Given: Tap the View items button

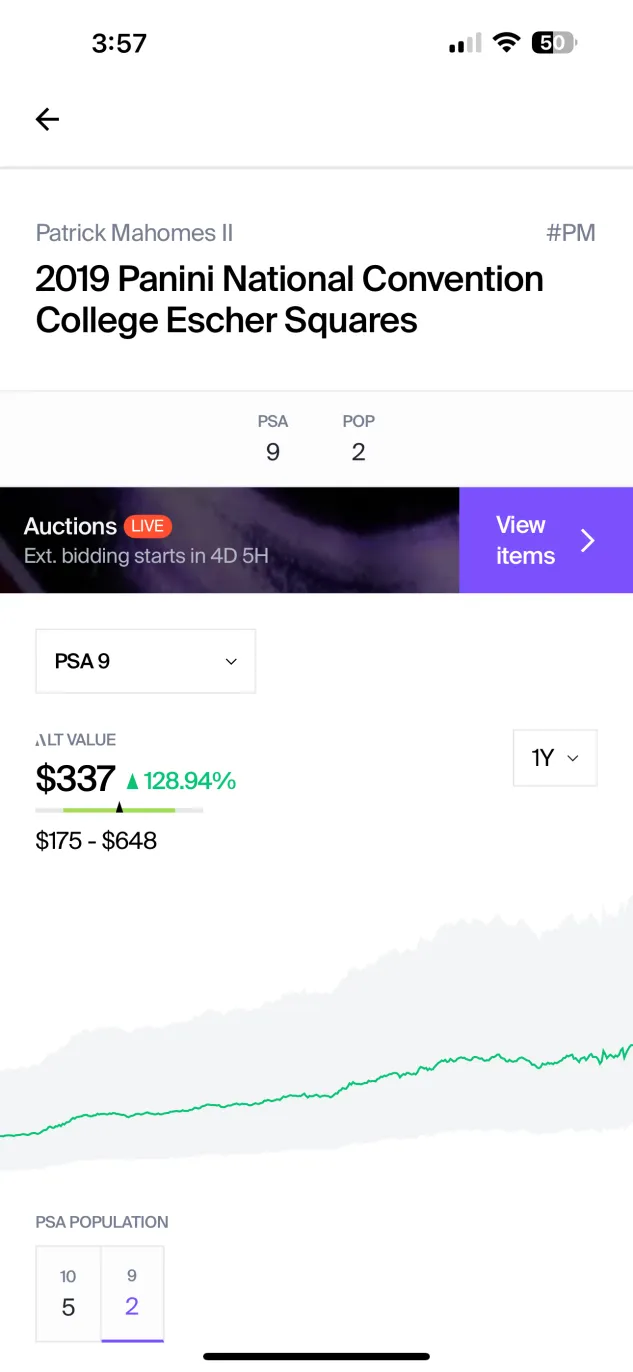Looking at the screenshot, I should coord(546,540).
